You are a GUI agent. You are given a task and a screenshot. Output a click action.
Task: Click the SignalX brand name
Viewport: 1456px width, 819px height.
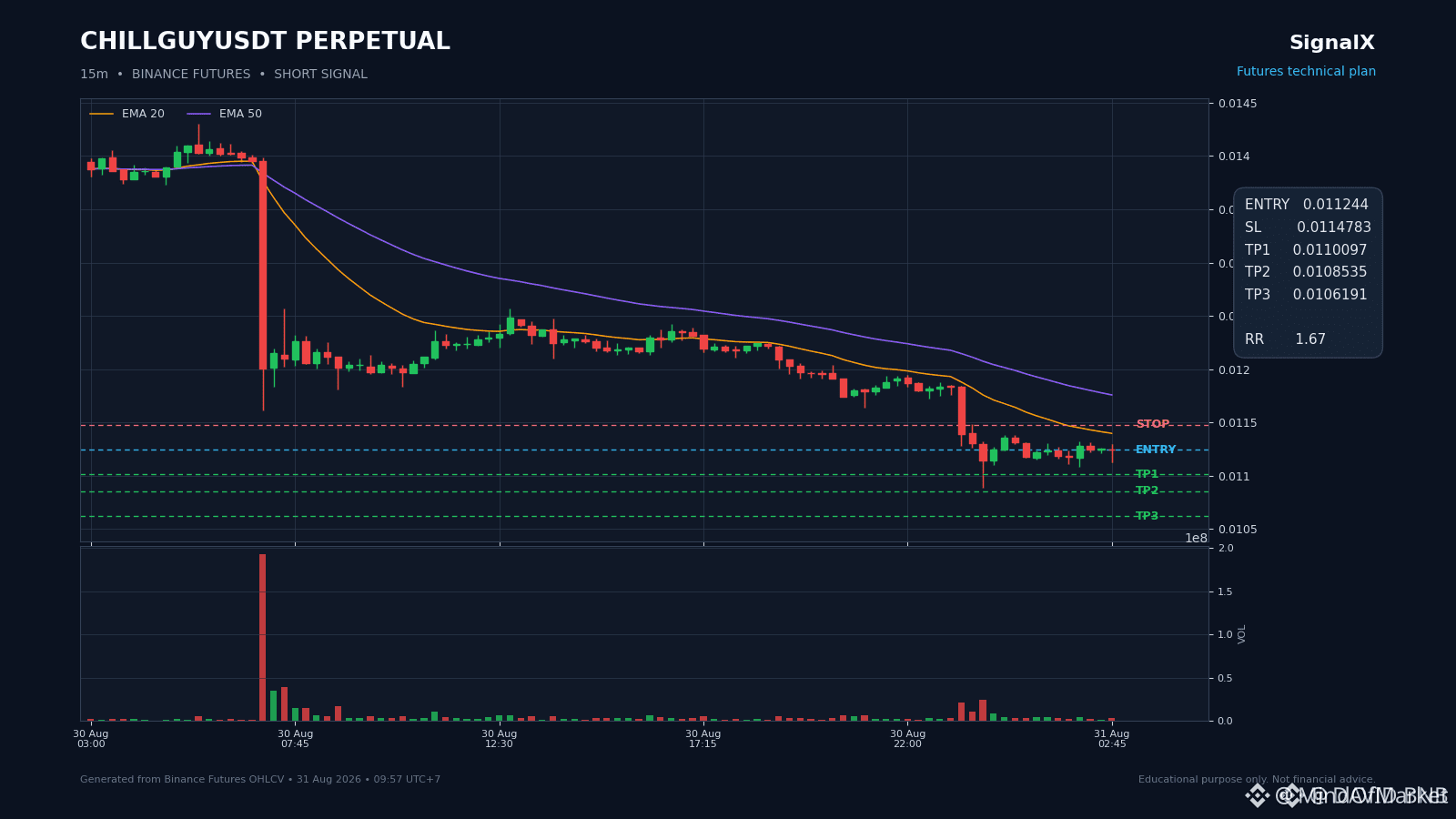[x=1332, y=43]
